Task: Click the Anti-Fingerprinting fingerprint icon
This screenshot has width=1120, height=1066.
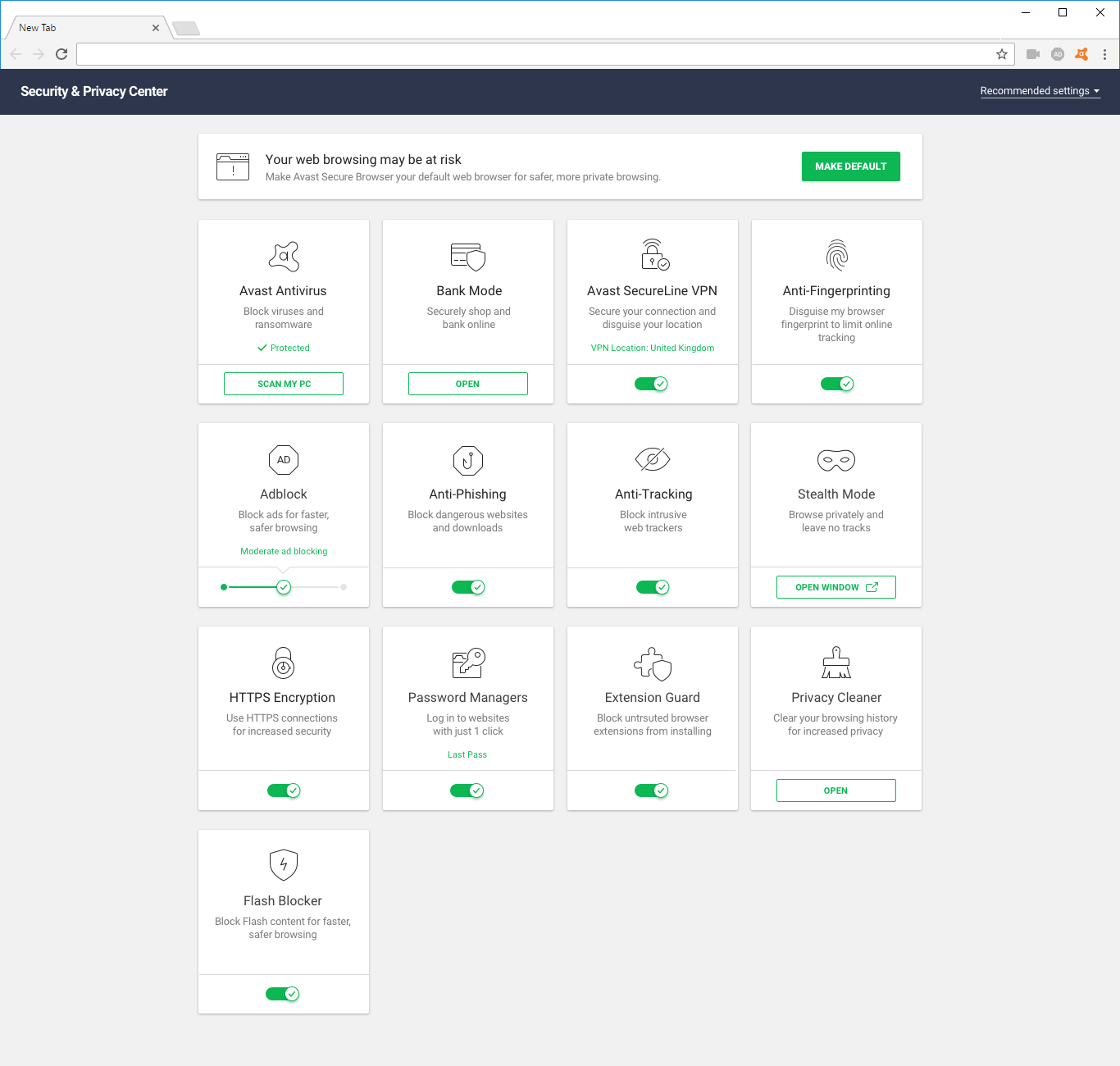Action: pyautogui.click(x=837, y=256)
